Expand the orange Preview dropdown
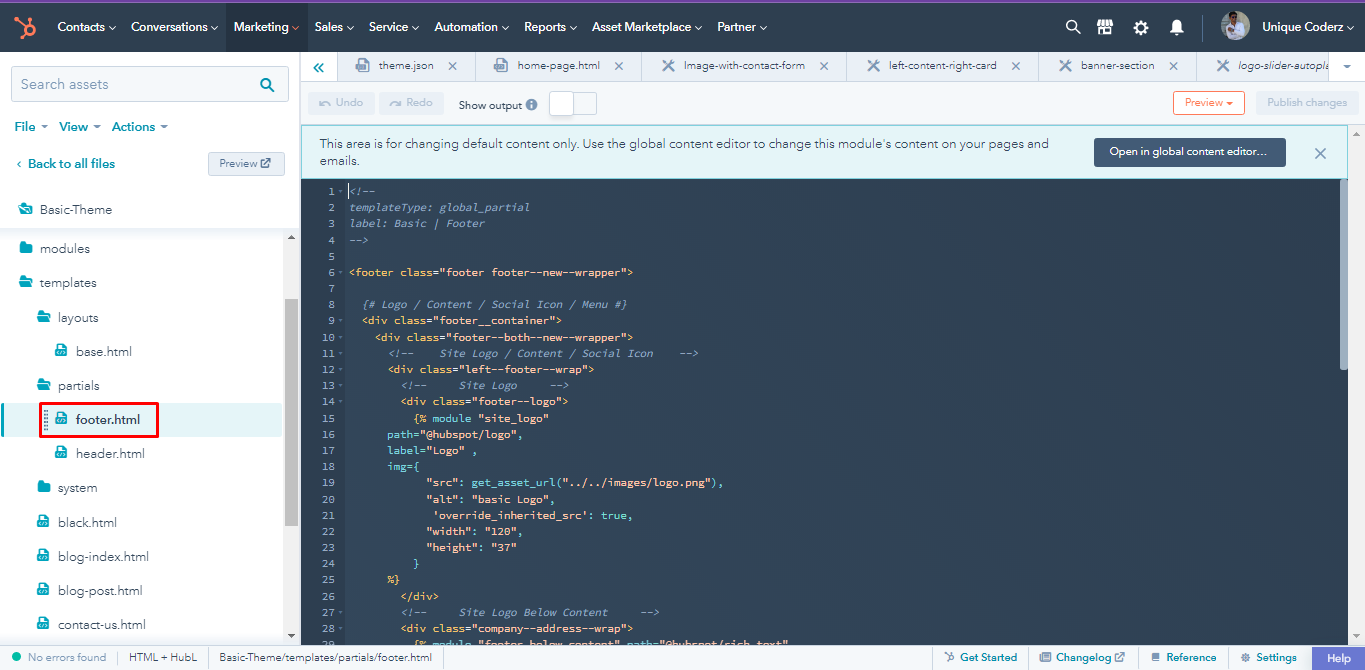The image size is (1365, 670). 1208,102
